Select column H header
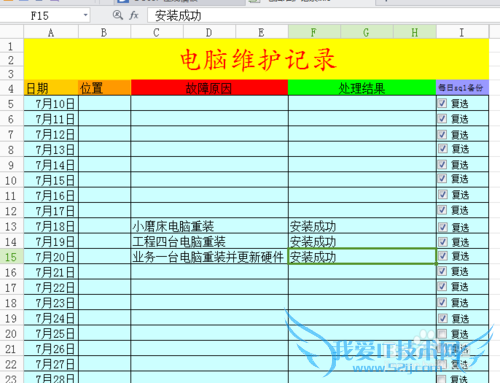500x383 pixels. [x=415, y=32]
